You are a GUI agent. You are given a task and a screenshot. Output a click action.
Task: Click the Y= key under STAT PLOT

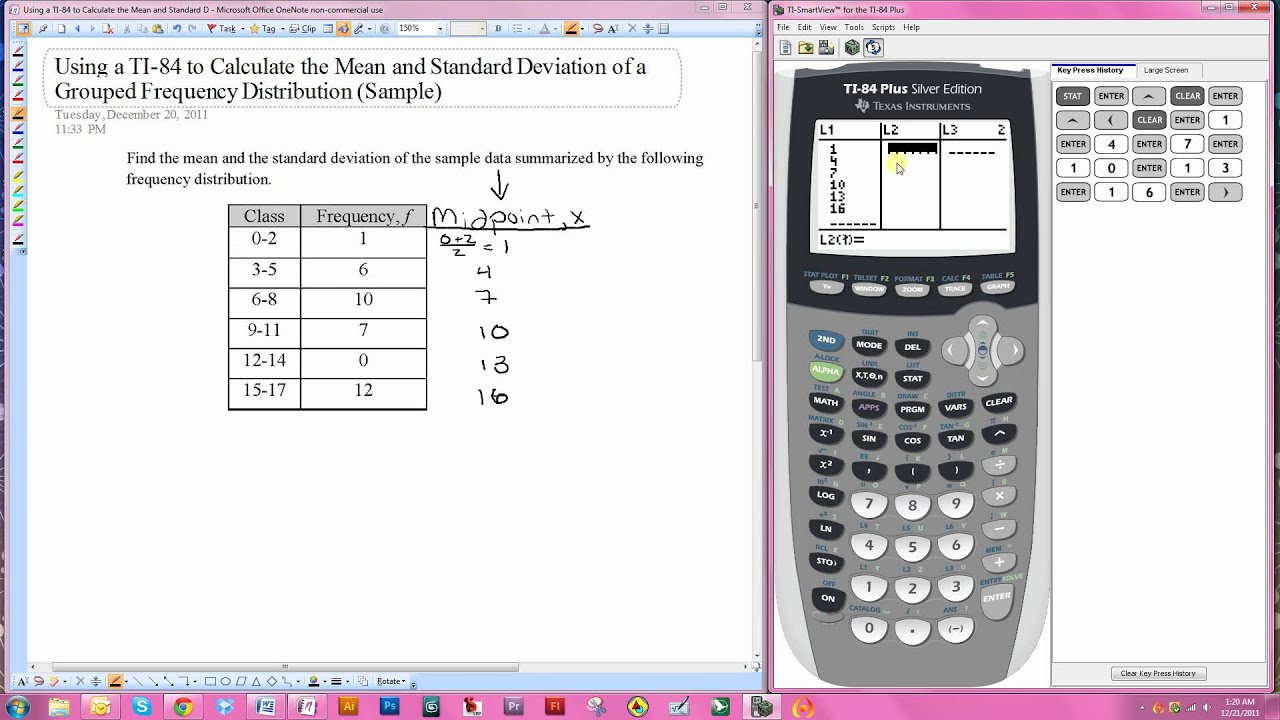click(x=826, y=287)
